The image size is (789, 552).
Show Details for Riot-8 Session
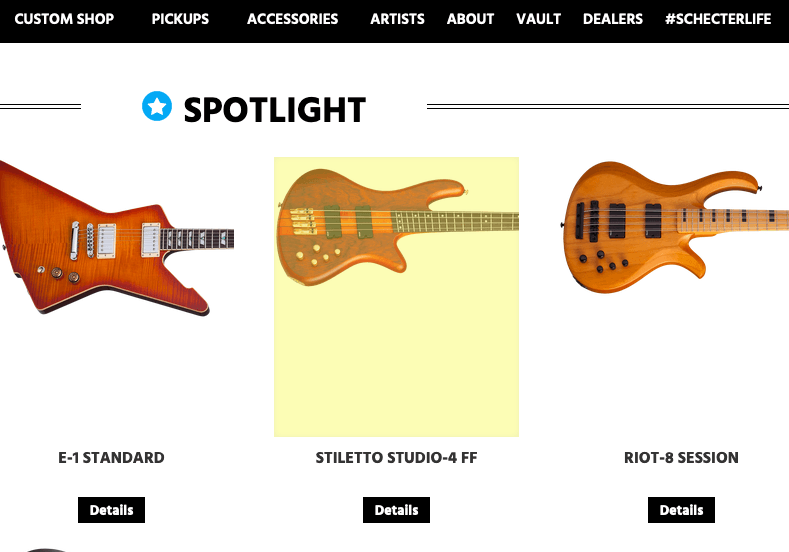click(681, 510)
